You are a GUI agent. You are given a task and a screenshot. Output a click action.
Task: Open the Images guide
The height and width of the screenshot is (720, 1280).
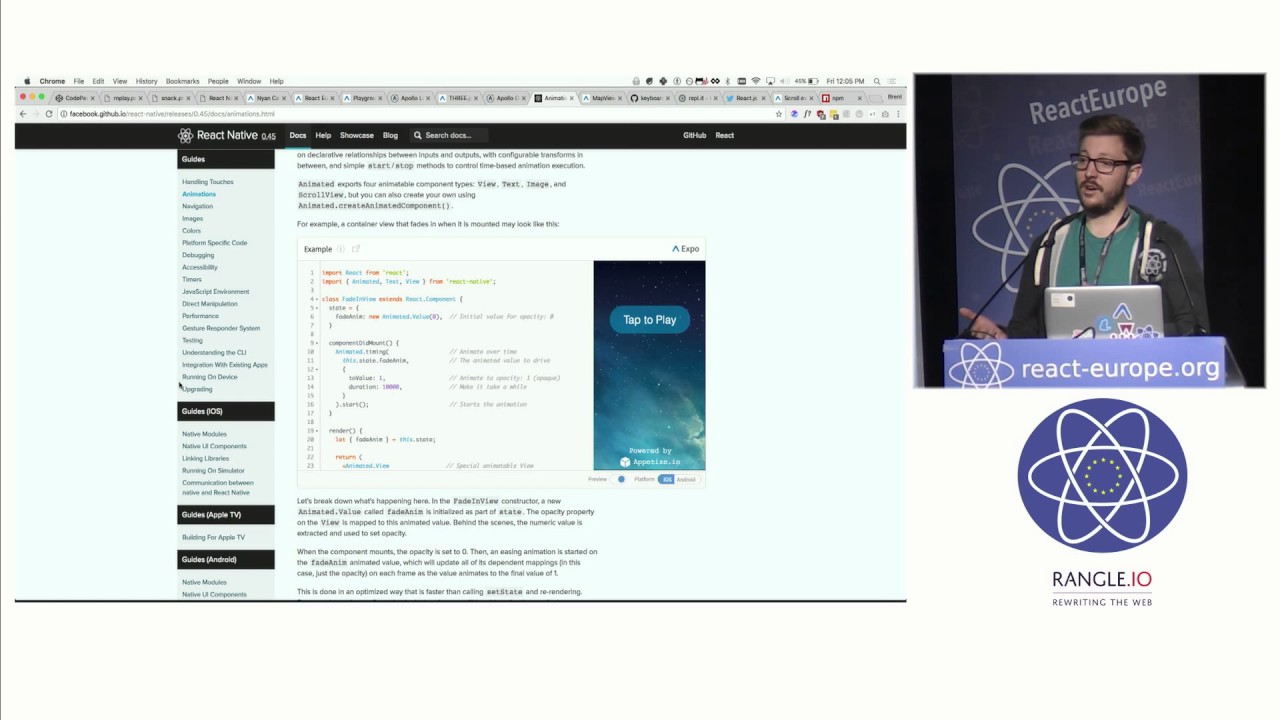[192, 218]
